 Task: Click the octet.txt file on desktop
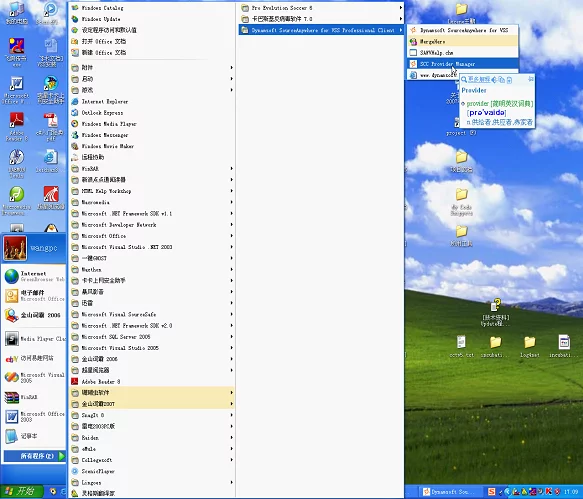461,347
